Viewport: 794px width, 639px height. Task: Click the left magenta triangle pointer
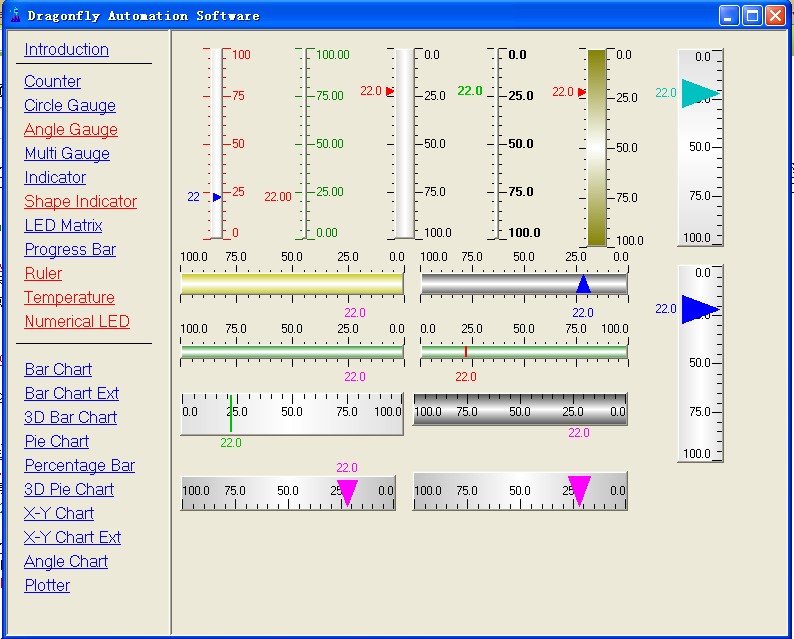[x=347, y=493]
